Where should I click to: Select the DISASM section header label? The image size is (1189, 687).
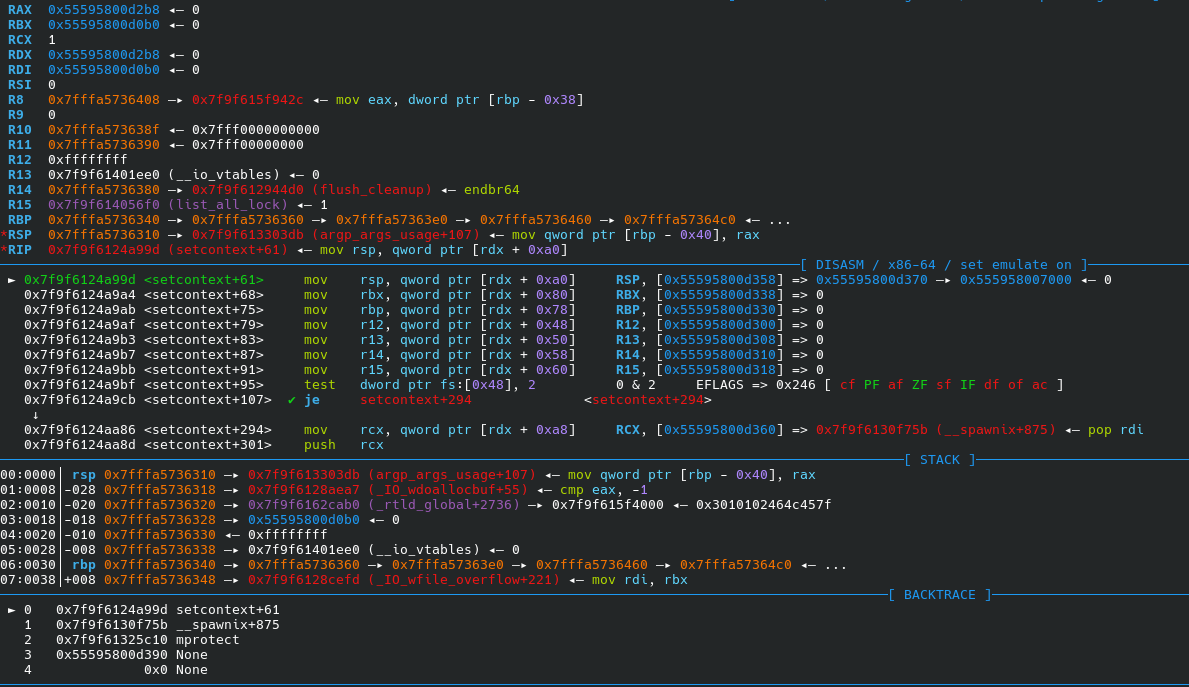pos(944,265)
